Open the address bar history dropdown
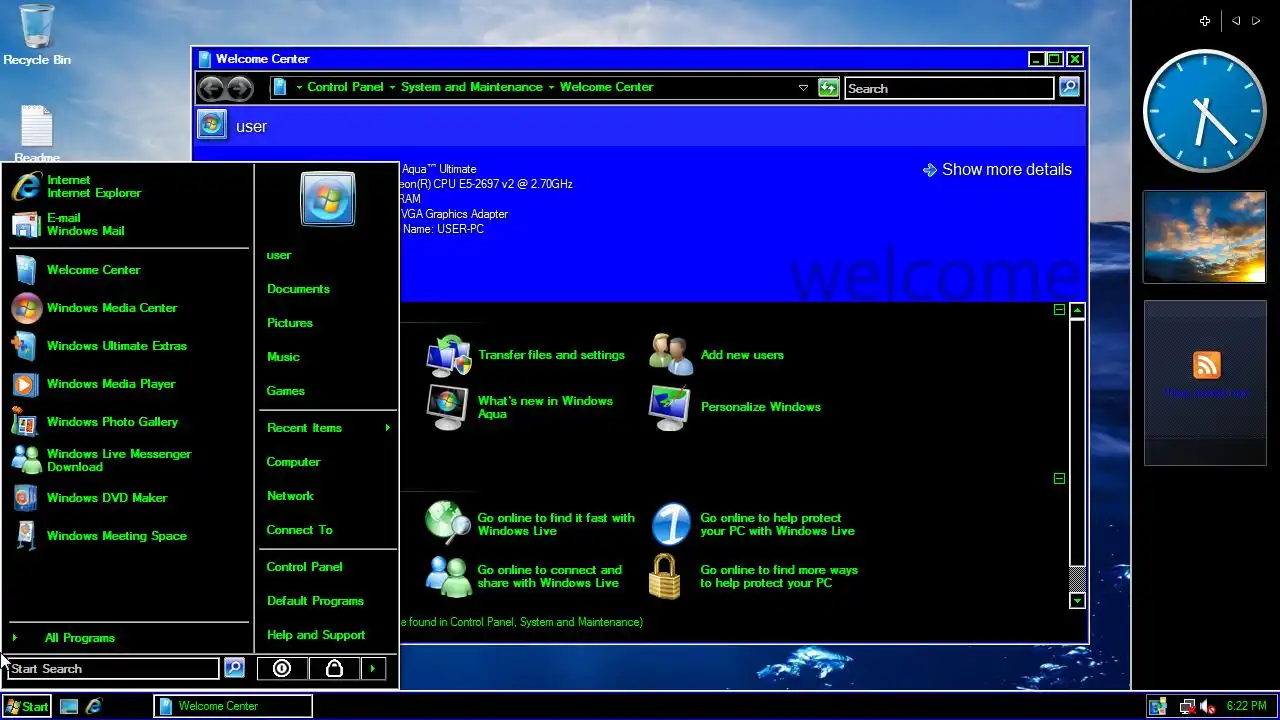Viewport: 1280px width, 720px height. coord(803,88)
